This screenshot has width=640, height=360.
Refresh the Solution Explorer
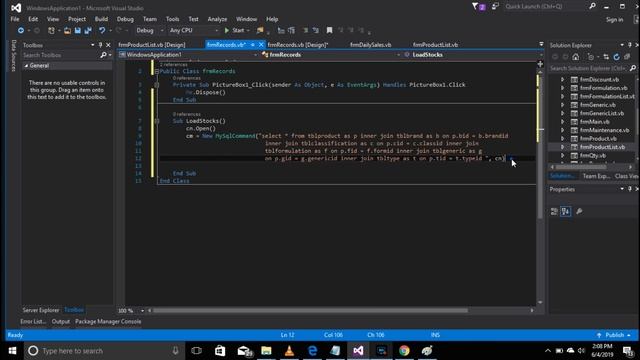click(616, 57)
